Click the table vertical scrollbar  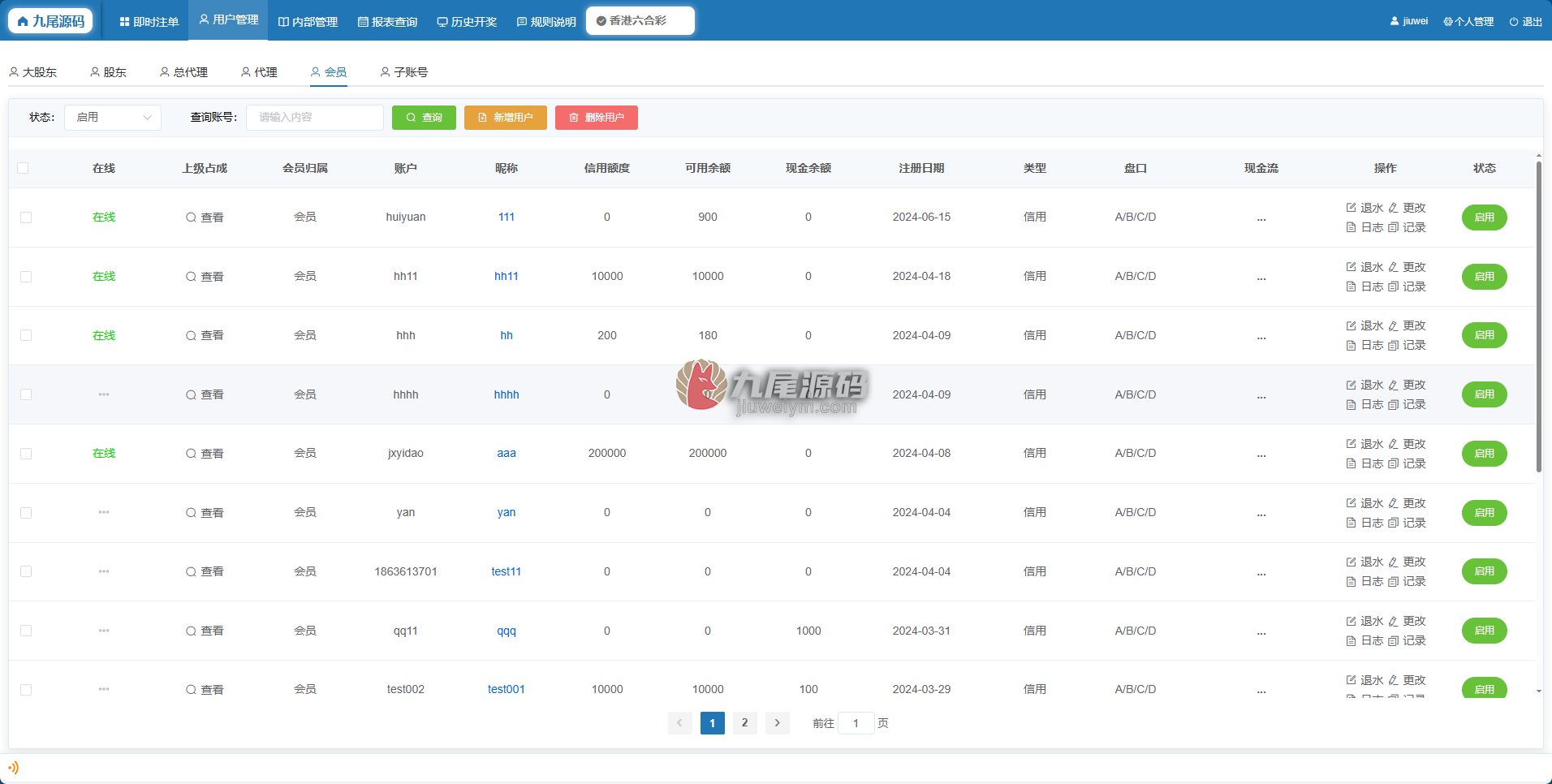[1538, 317]
